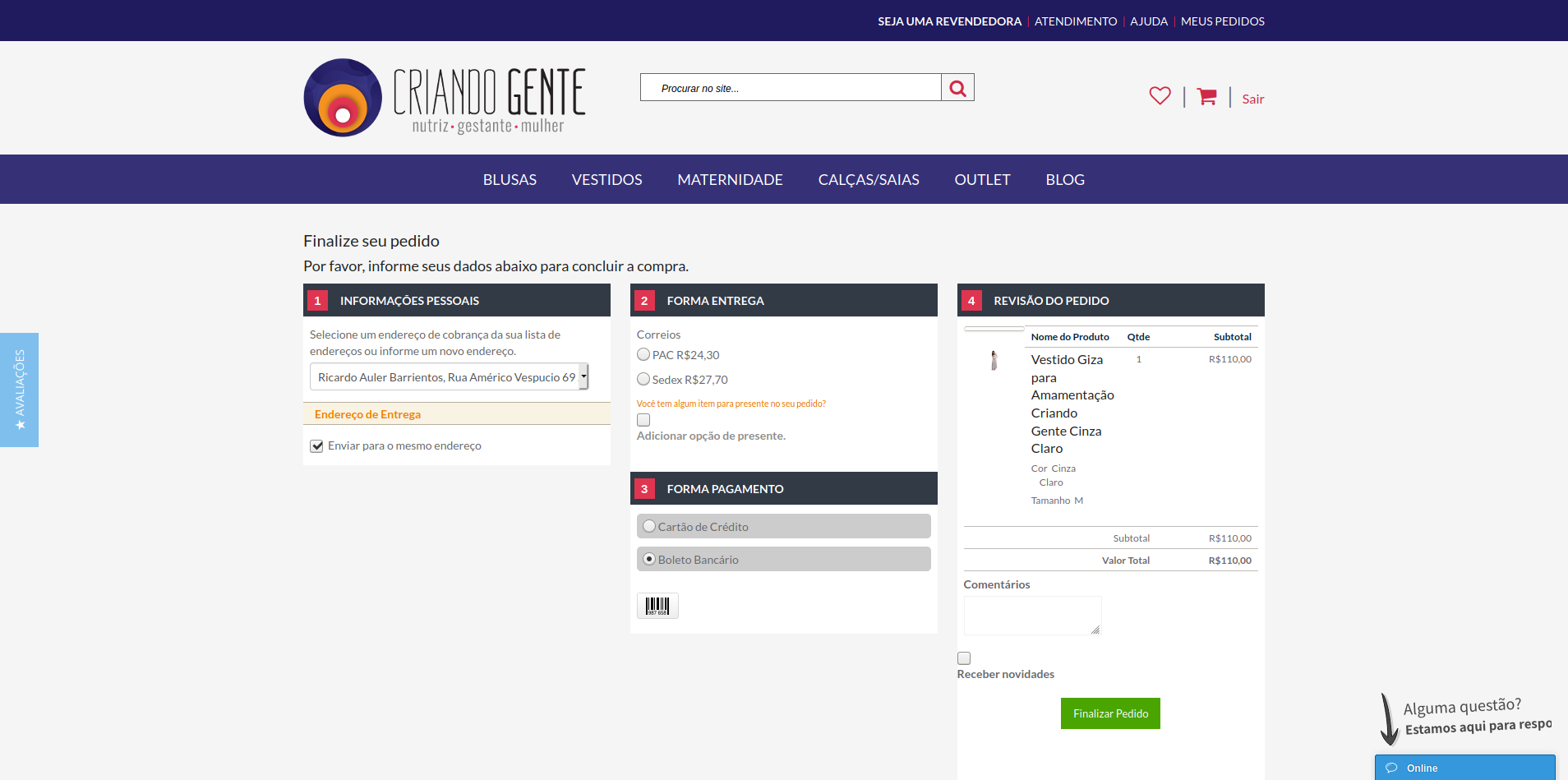Image resolution: width=1568 pixels, height=780 pixels.
Task: Click the Valor Total R$110,00 amount
Action: pyautogui.click(x=1229, y=561)
